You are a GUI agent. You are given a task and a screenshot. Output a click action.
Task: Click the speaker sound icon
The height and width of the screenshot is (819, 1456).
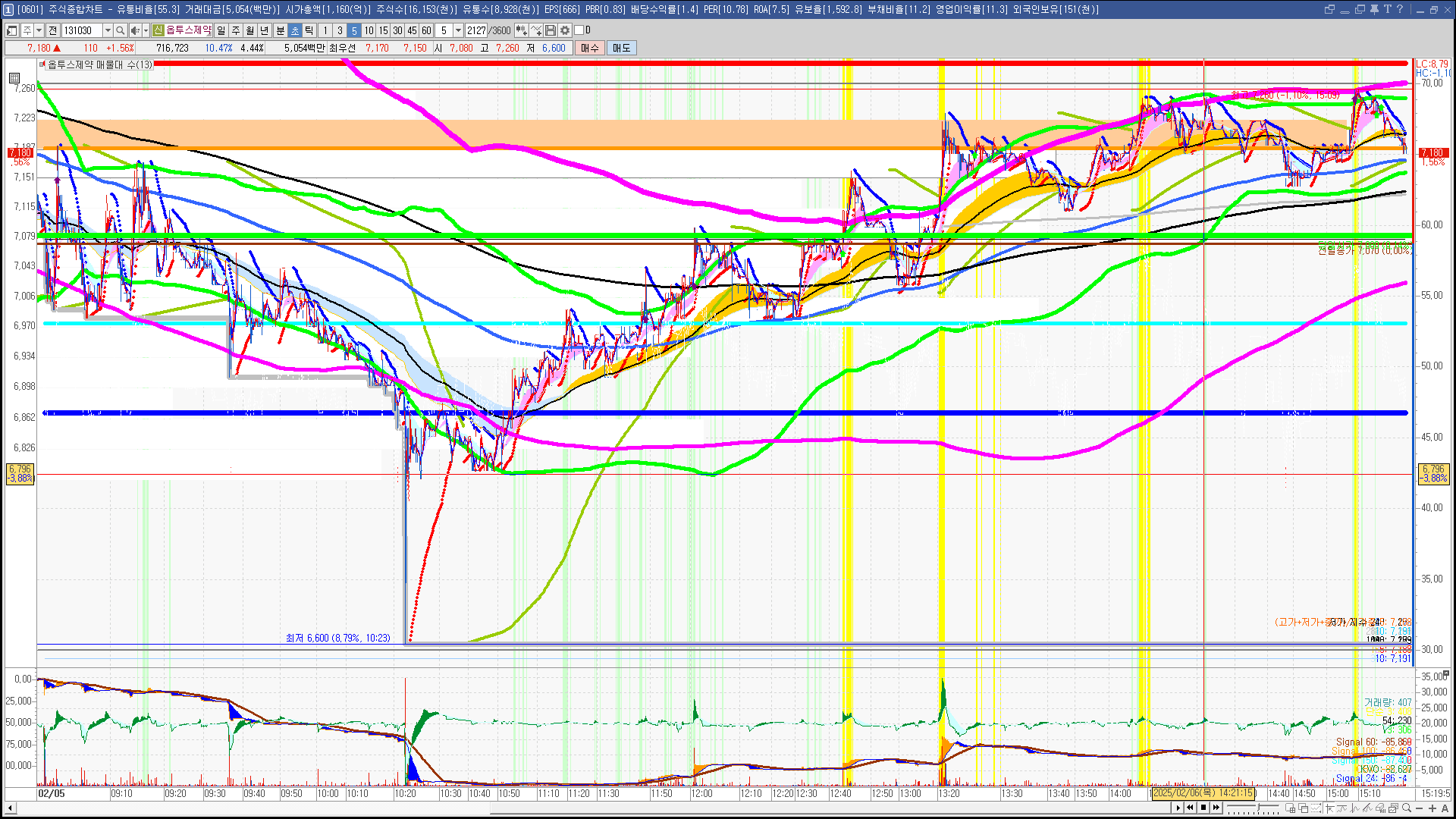pos(134,30)
